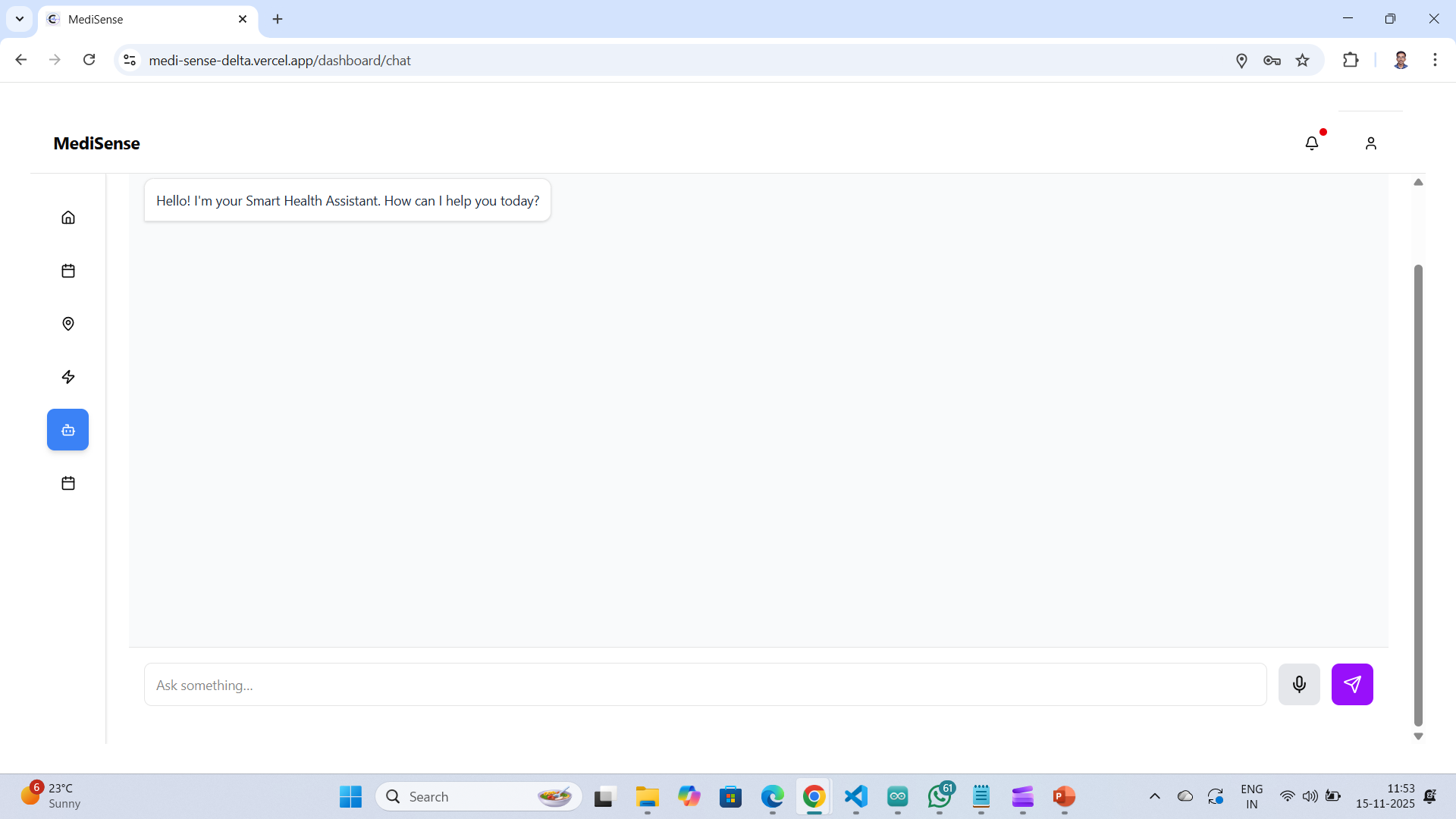1456x819 pixels.
Task: Bookmark this page with the star icon
Action: pos(1303,60)
